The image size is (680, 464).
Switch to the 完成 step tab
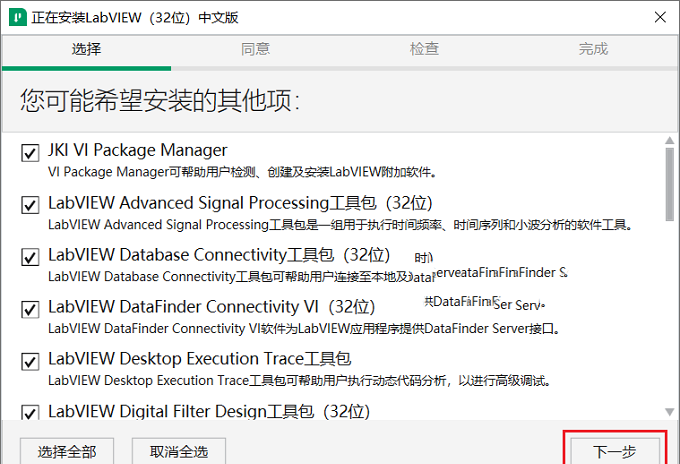click(593, 49)
